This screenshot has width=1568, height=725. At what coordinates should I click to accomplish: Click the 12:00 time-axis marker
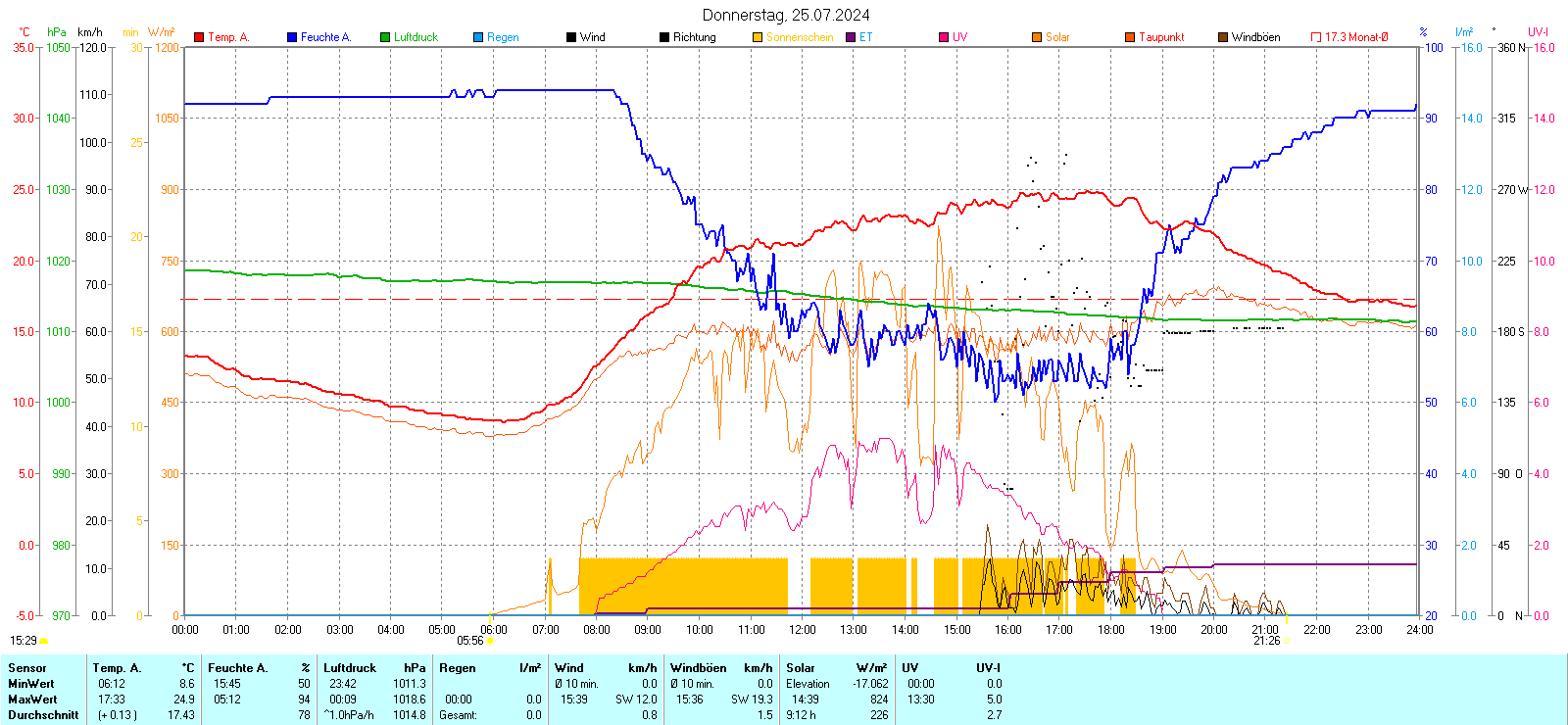click(x=802, y=630)
